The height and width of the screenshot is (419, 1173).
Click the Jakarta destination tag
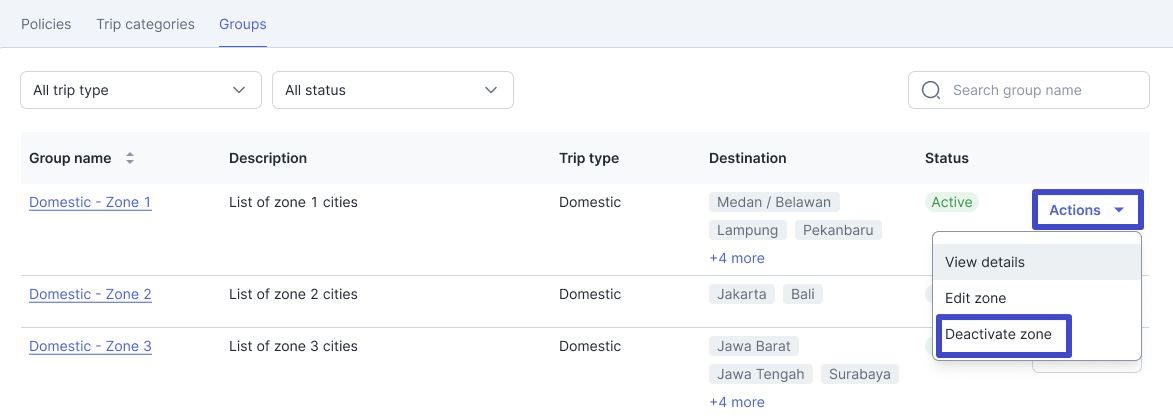coord(742,294)
